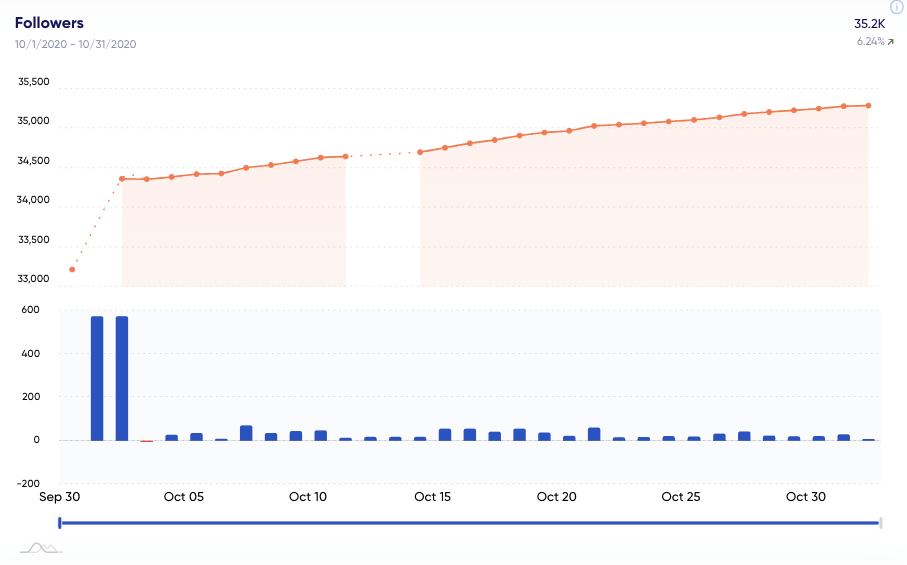Viewport: 907px width, 565px height.
Task: Open the info icon in the top-right corner
Action: click(896, 7)
